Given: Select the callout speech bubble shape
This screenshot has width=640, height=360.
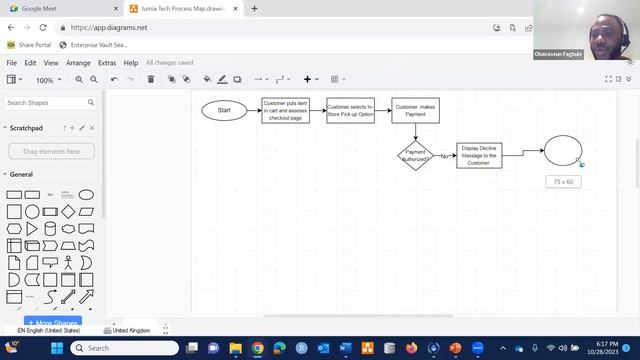Looking at the screenshot, I should coord(50,263).
